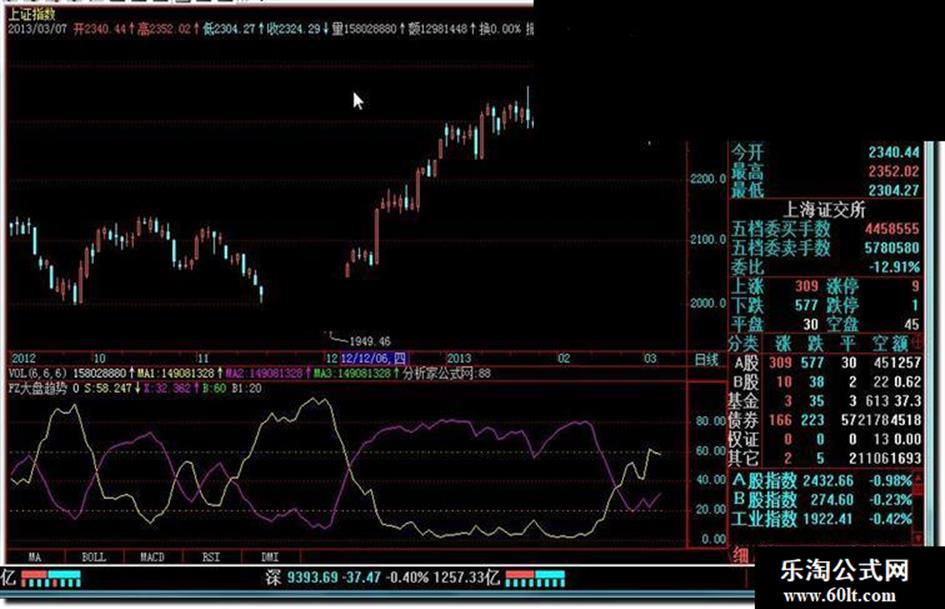945x609 pixels.
Task: Click the 1949.46 low price marker
Action: point(369,341)
